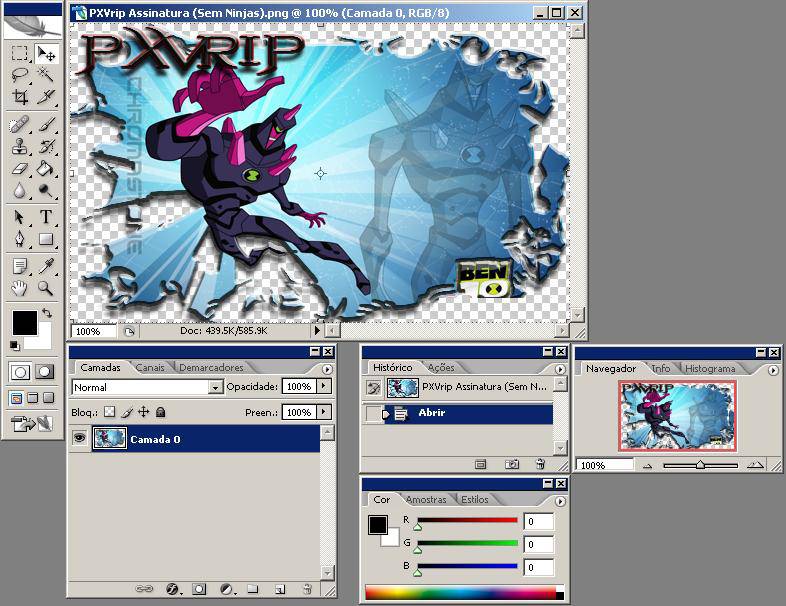
Task: Toggle lock image pixels brush icon
Action: [x=127, y=412]
